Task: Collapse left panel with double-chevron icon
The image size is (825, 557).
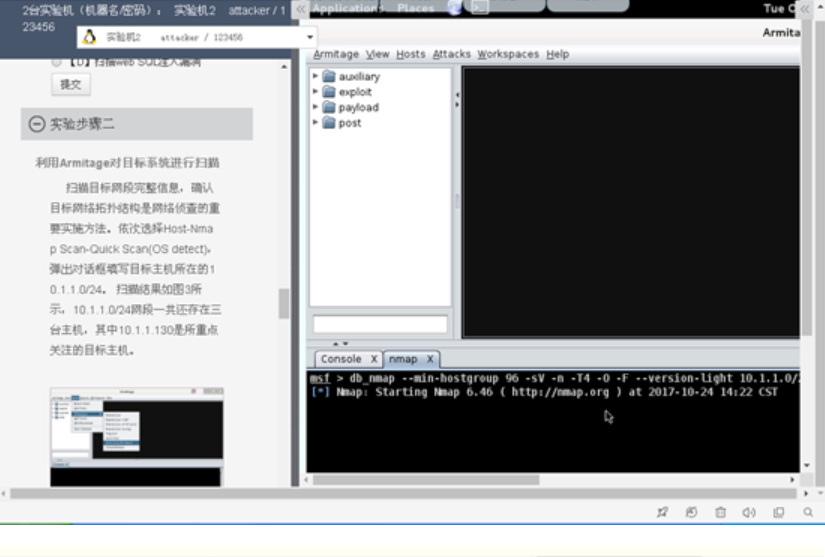Action: (x=300, y=9)
